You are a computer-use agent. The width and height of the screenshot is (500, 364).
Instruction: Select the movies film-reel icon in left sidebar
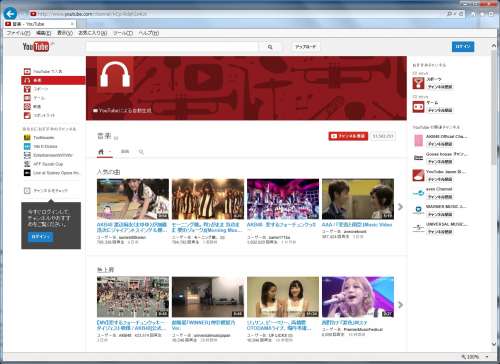click(27, 106)
